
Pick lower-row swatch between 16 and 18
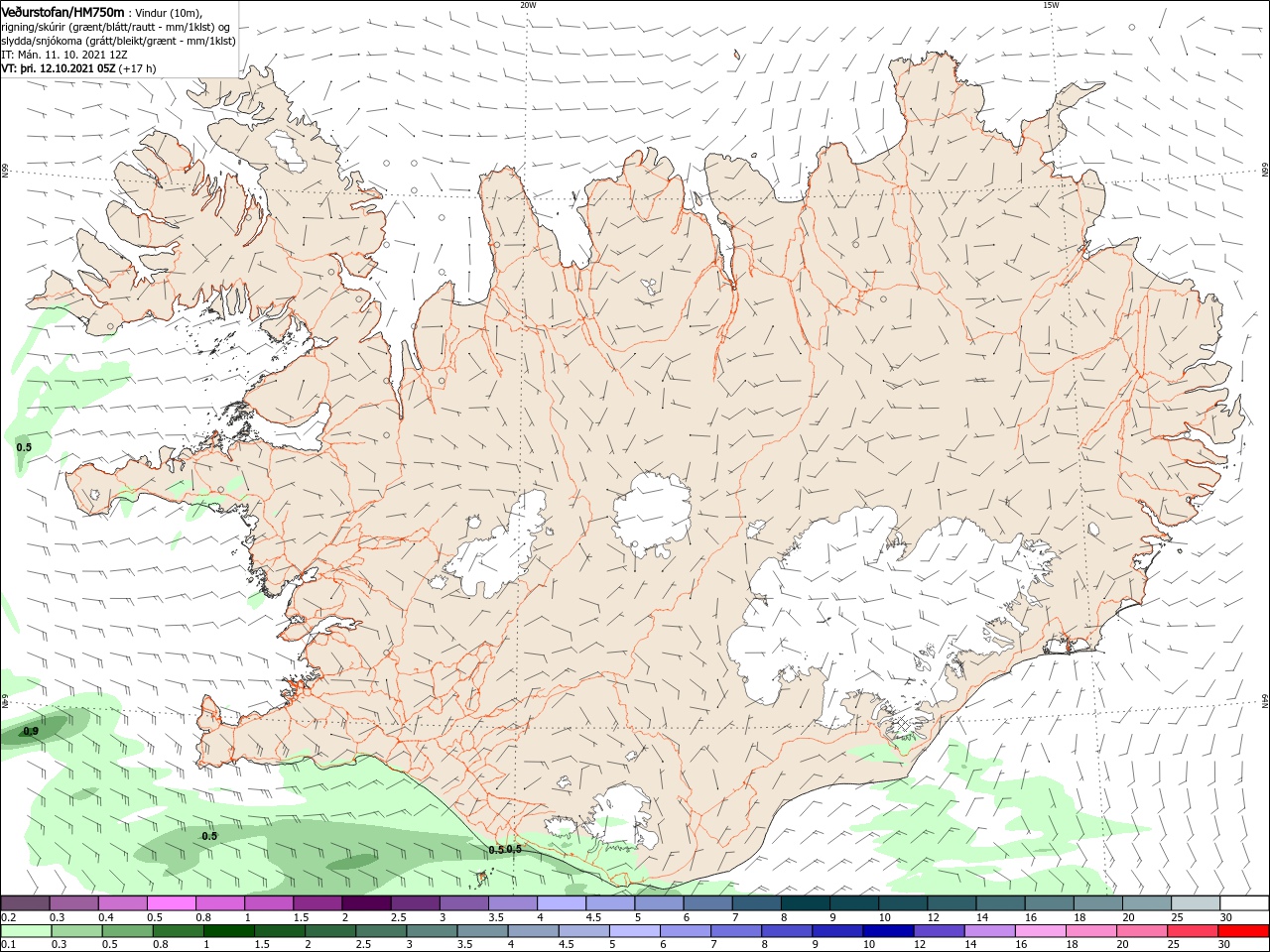[x=1040, y=931]
